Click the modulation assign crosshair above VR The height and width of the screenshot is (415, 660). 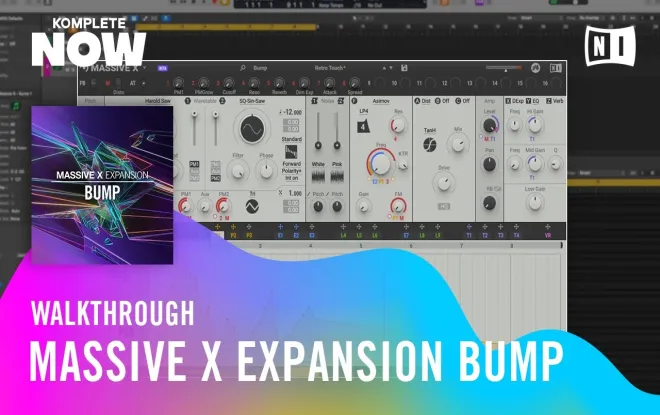(548, 227)
